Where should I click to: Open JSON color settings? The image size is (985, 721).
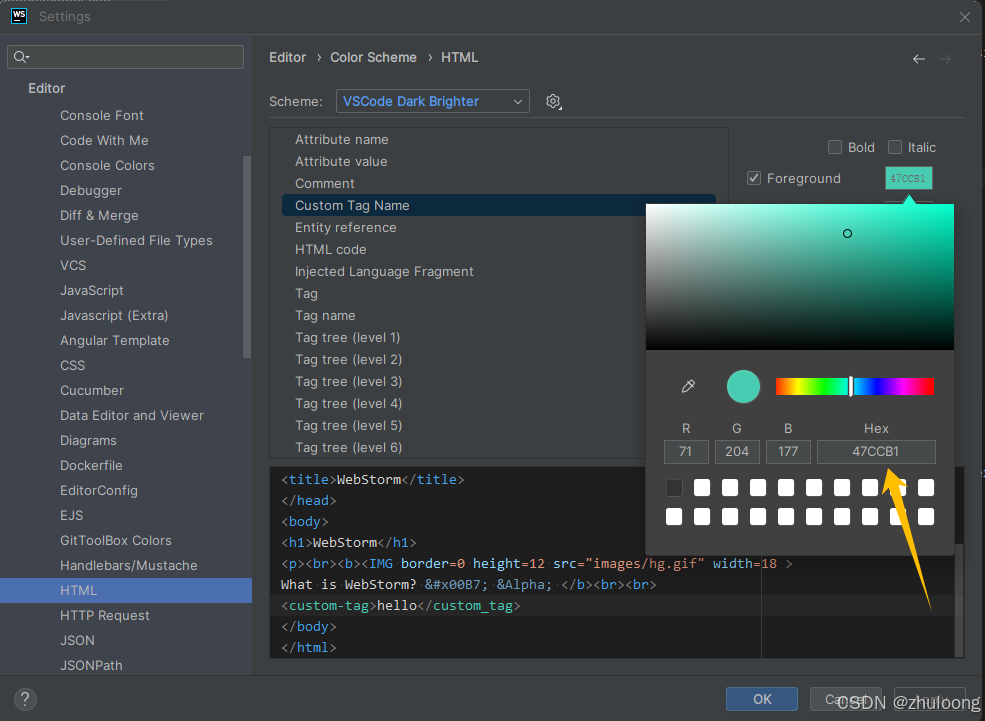pyautogui.click(x=77, y=641)
